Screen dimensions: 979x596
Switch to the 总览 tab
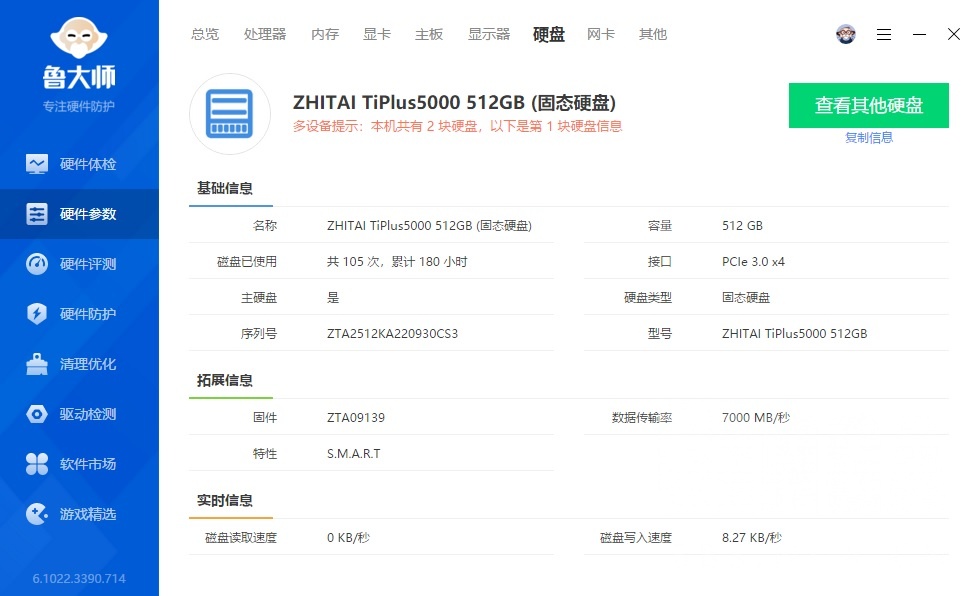point(204,33)
